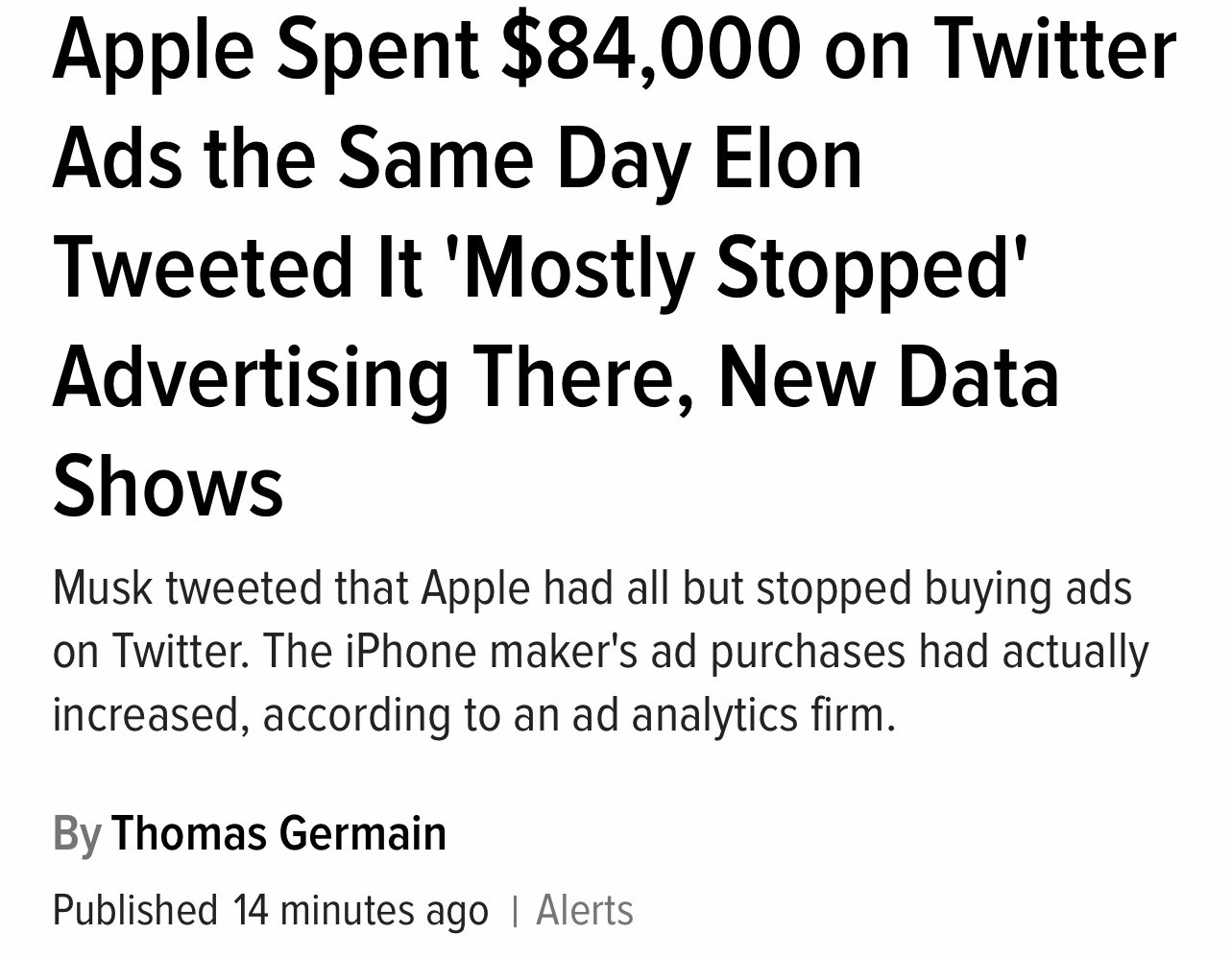This screenshot has width=1232, height=958.
Task: Click the word "Shows" ending the headline
Action: click(x=168, y=485)
